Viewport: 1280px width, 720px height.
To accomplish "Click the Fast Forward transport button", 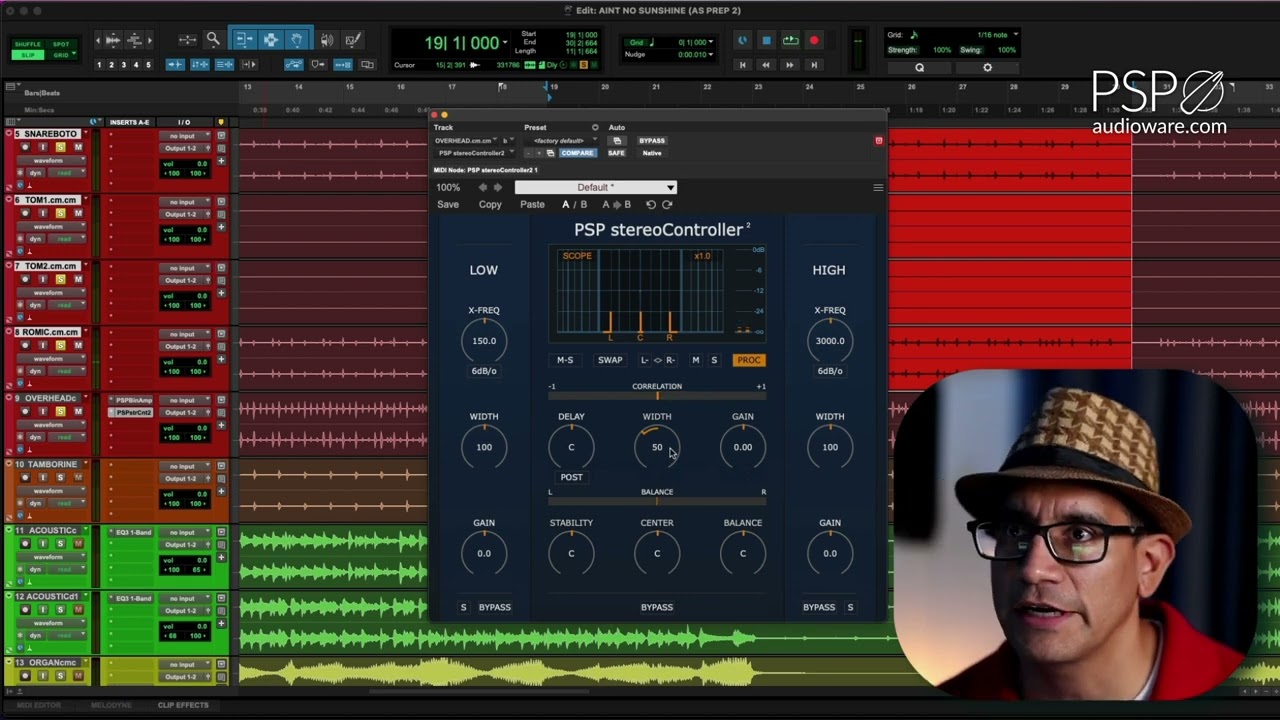I will tap(790, 65).
